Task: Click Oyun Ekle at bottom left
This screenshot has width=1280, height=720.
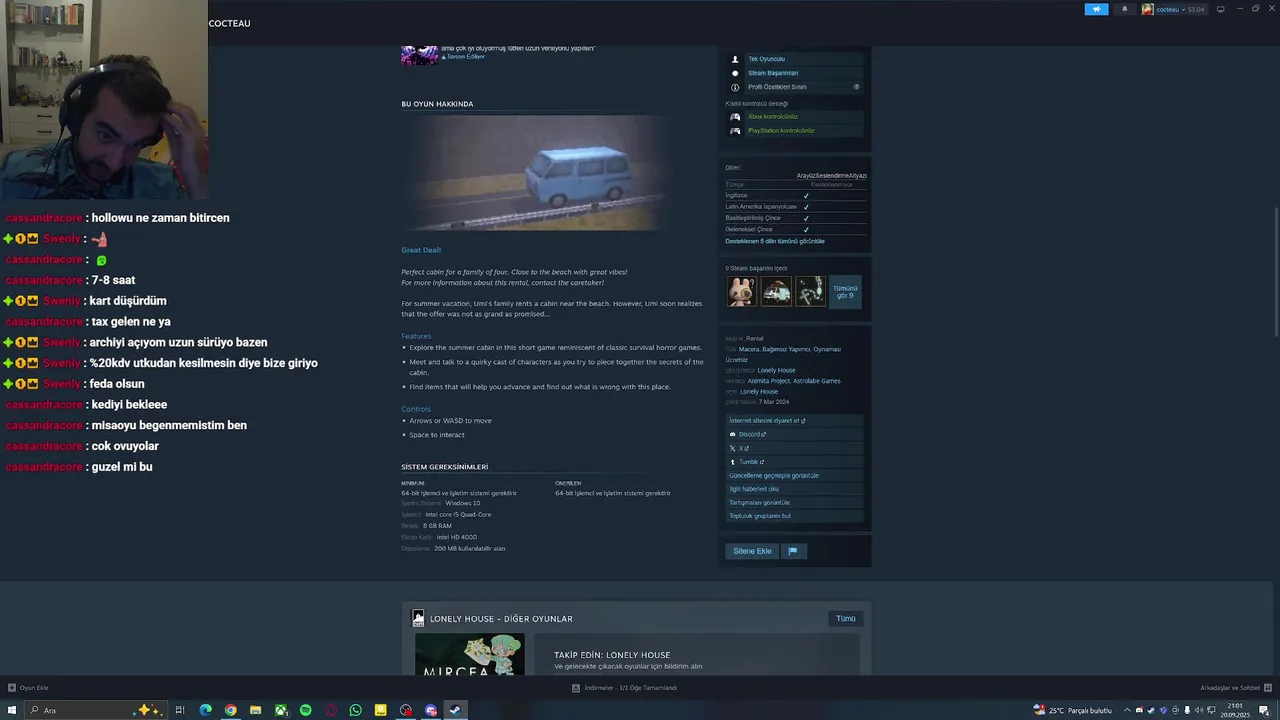Action: click(28, 688)
